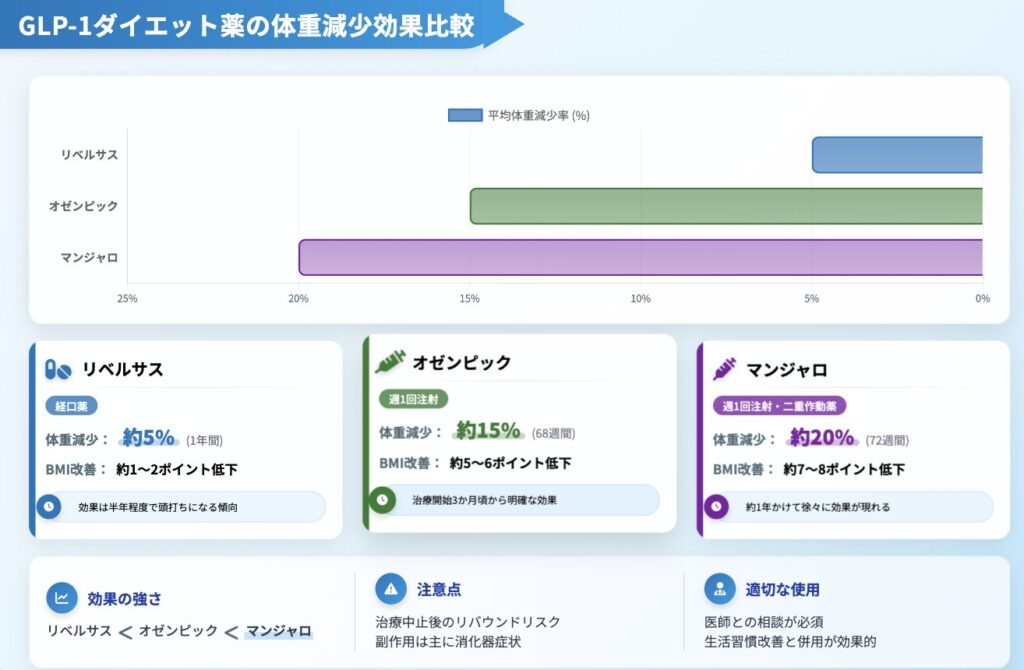Click the 約15% weight loss value

tap(488, 430)
